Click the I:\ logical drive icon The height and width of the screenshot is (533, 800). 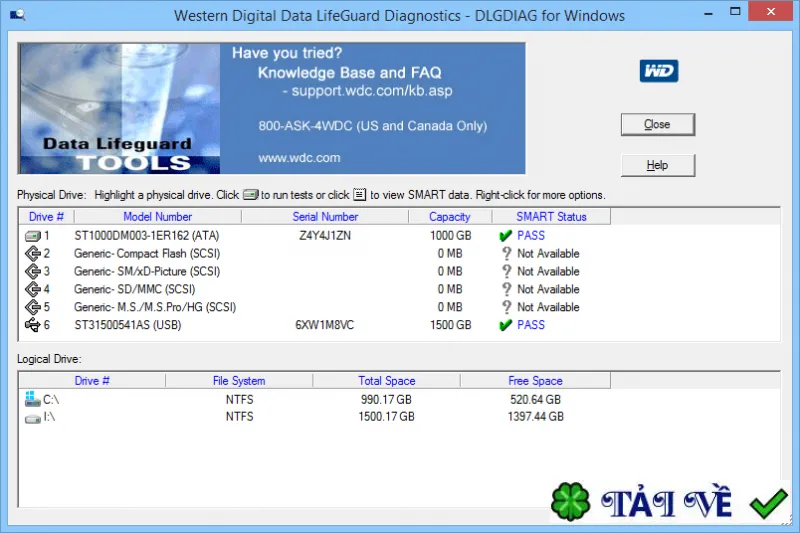(x=33, y=418)
